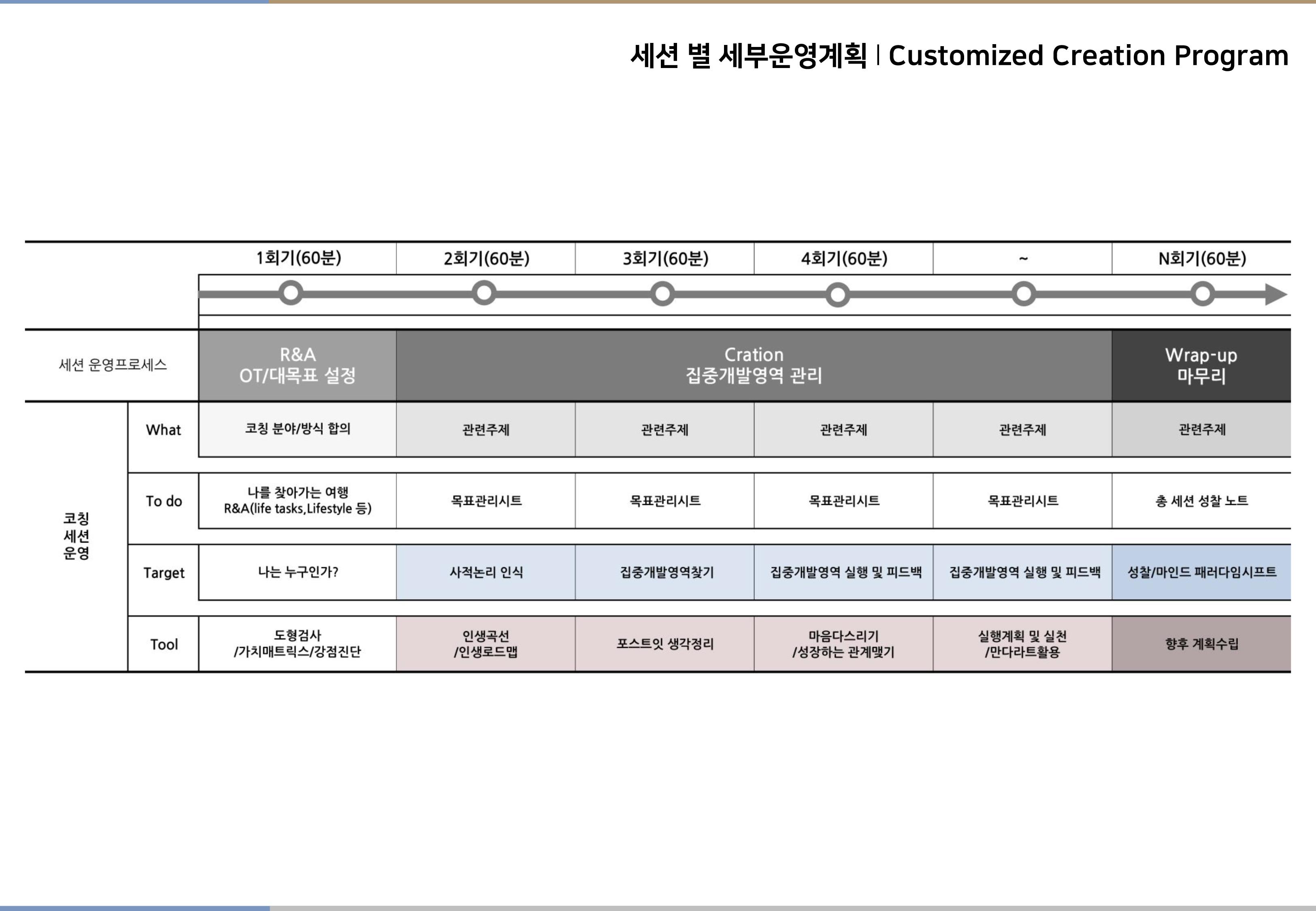Click the What row label
The image size is (1316, 911).
click(x=163, y=430)
